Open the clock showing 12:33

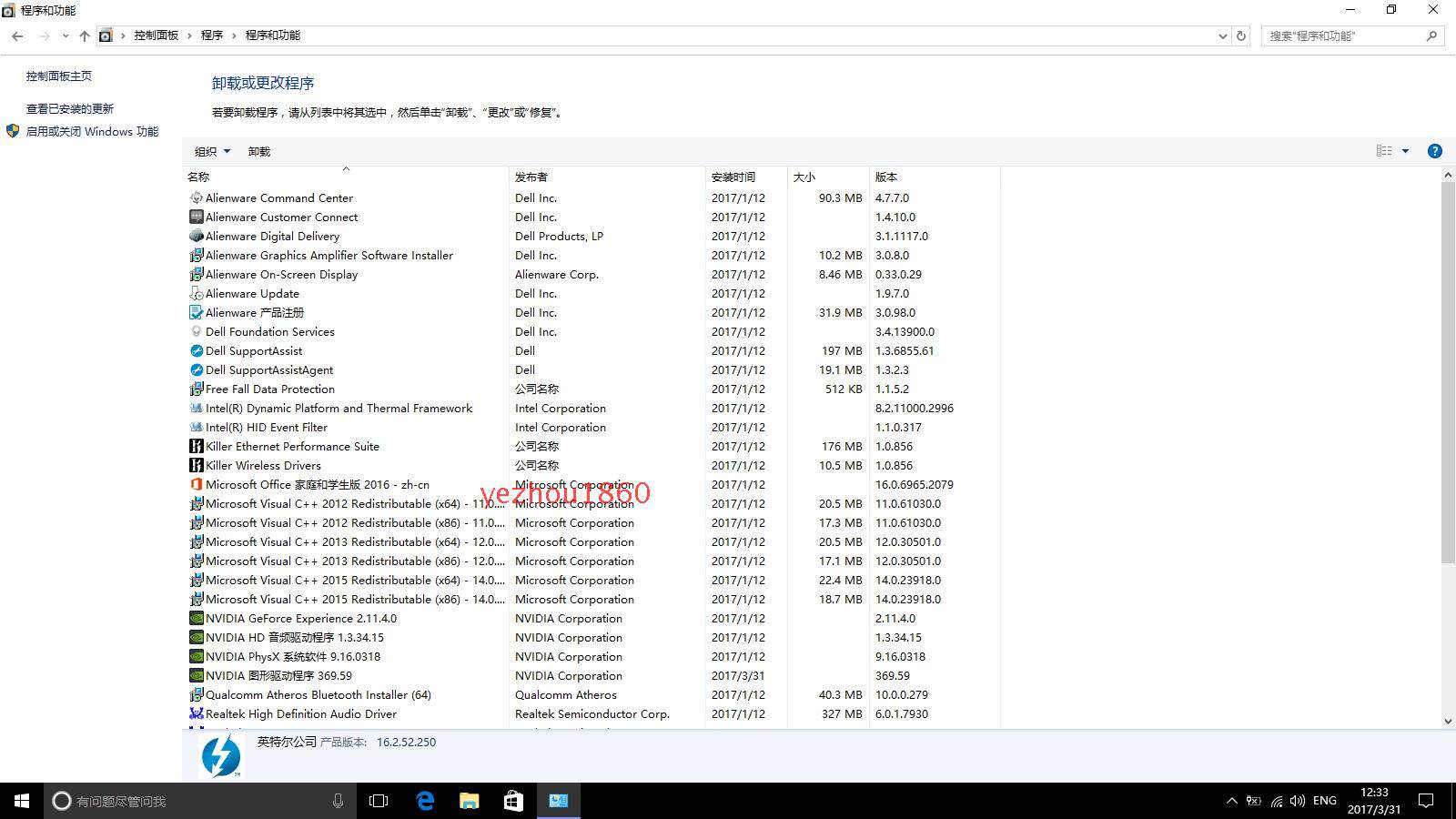pos(1374,801)
